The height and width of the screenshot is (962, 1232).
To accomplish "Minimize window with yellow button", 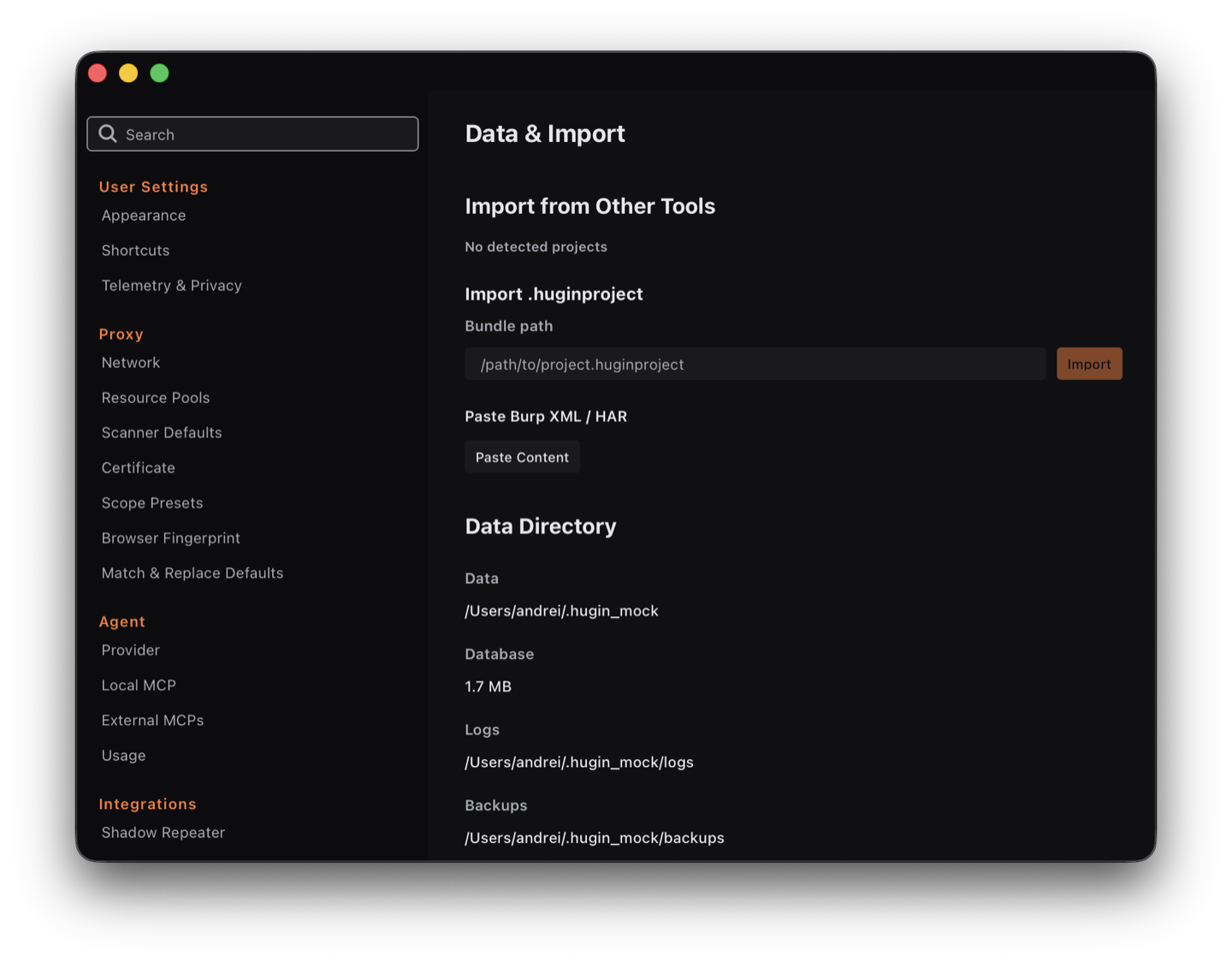I will (128, 73).
